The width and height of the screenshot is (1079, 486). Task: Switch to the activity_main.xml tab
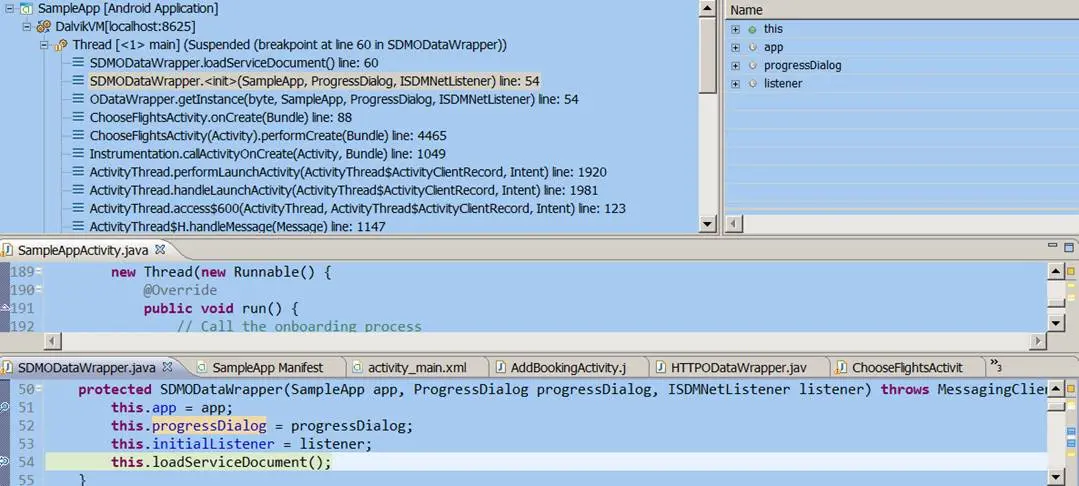point(416,367)
